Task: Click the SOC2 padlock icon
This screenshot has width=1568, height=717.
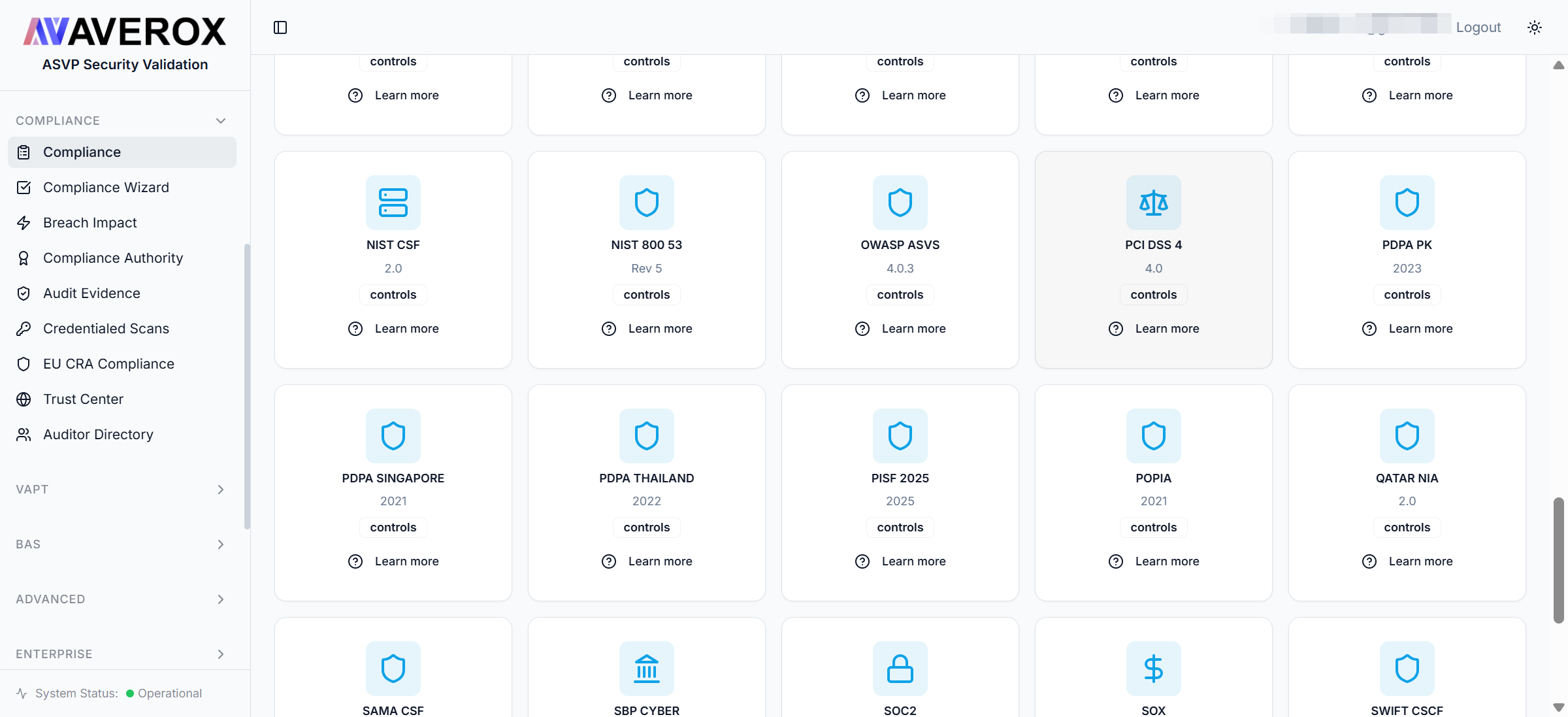Action: pos(900,669)
